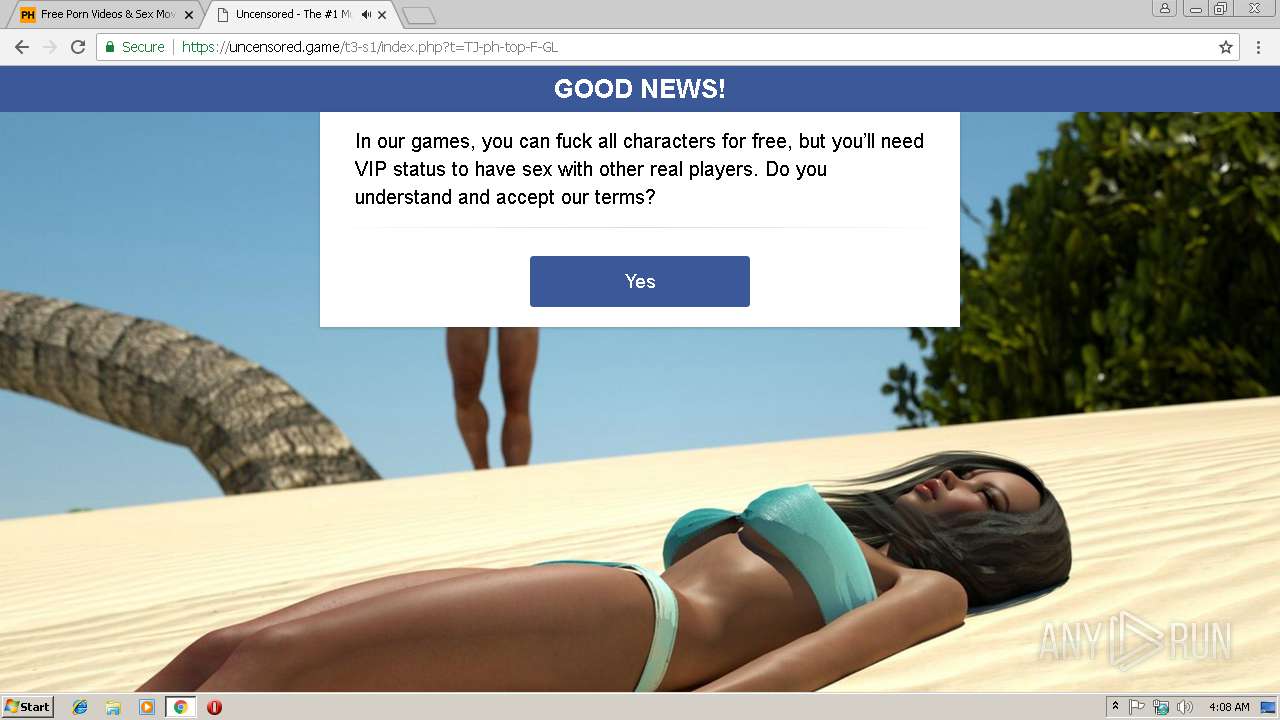The image size is (1280, 720).
Task: Click the uncensored.game address bar URL
Action: (370, 47)
